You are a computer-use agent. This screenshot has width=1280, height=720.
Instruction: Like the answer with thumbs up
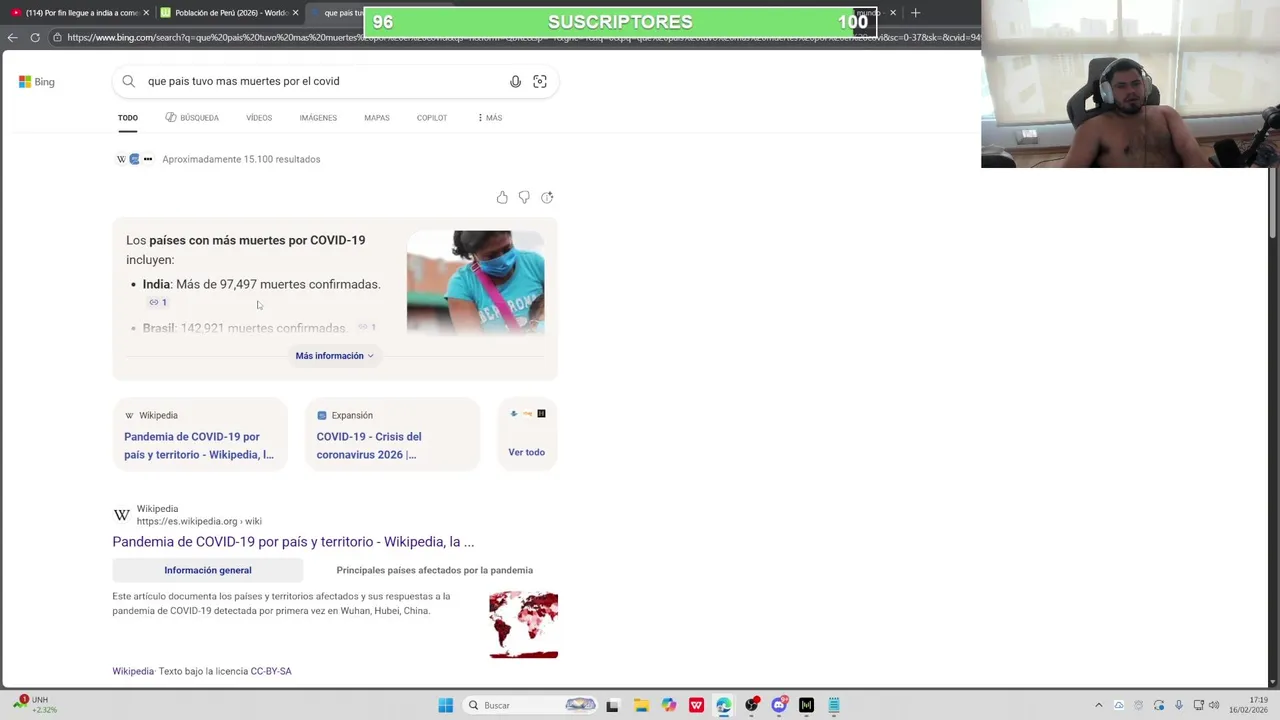coord(502,198)
